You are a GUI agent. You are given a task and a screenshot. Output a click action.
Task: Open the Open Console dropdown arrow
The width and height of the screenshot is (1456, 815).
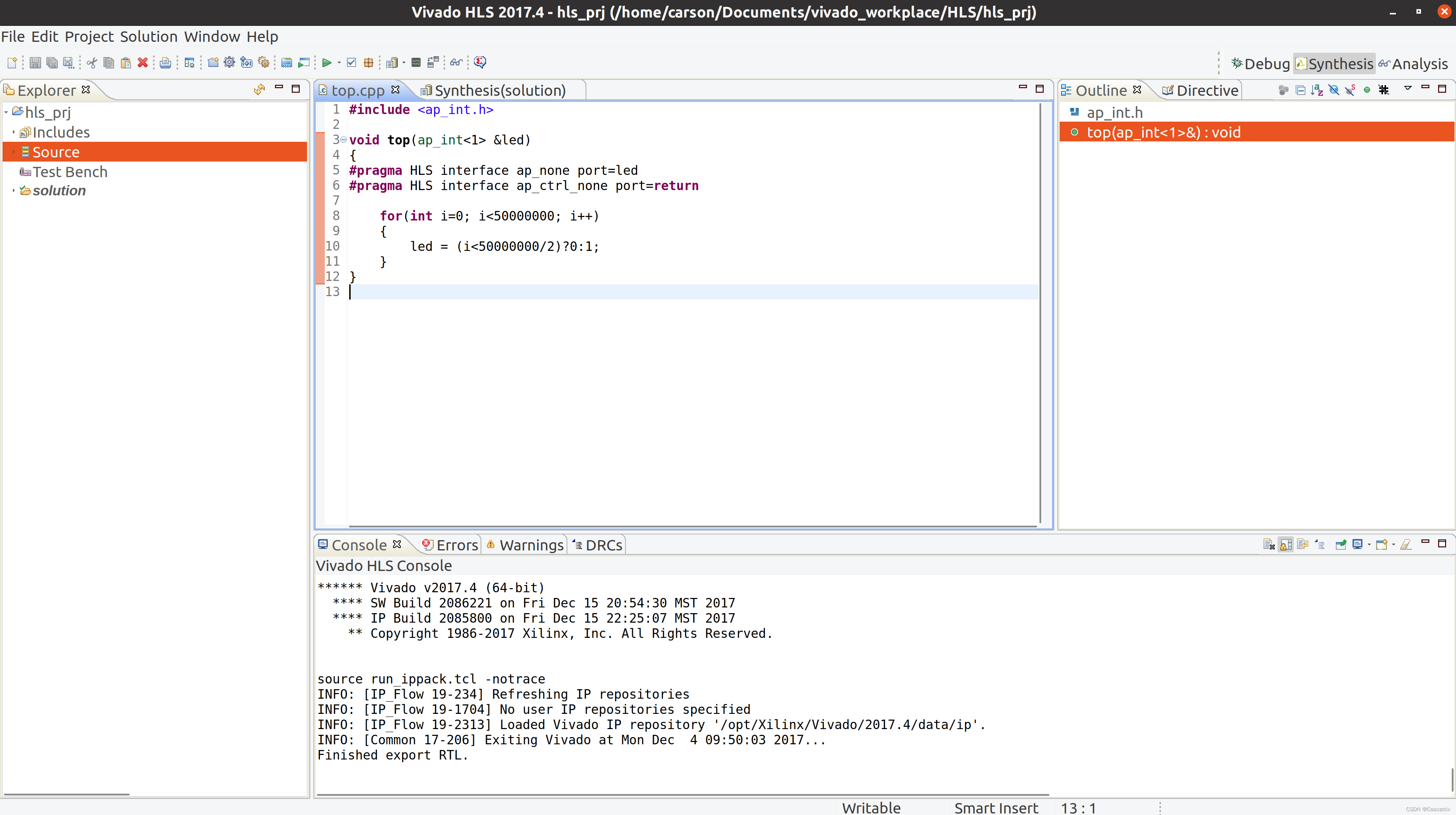click(x=1393, y=544)
